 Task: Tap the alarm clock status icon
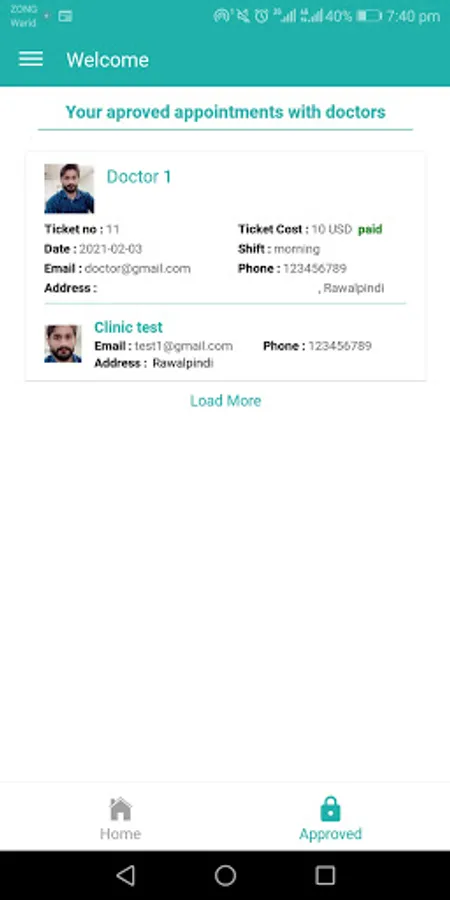coord(262,16)
